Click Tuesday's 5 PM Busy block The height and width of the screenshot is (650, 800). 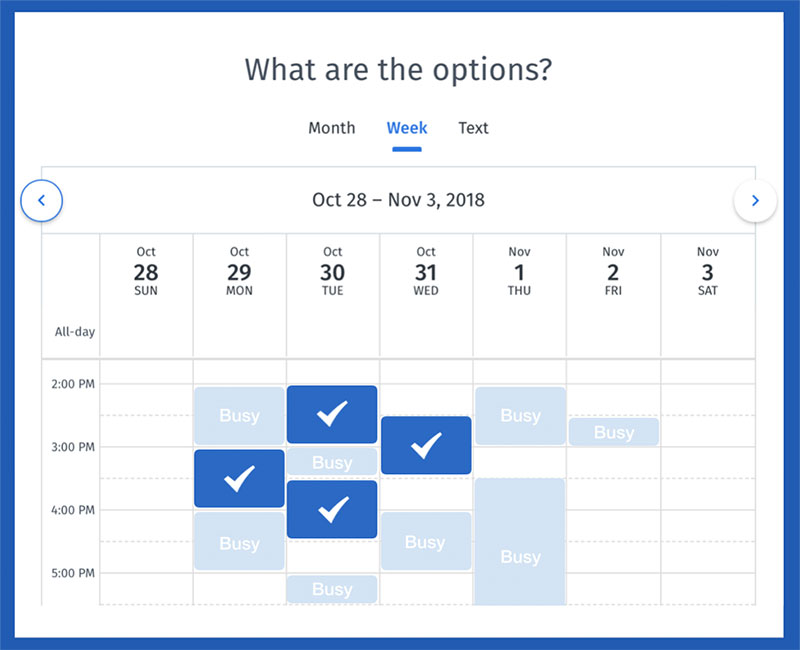(332, 589)
